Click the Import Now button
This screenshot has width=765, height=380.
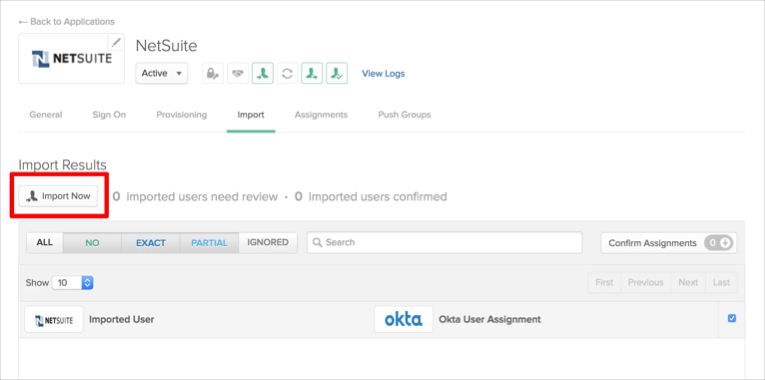click(58, 196)
